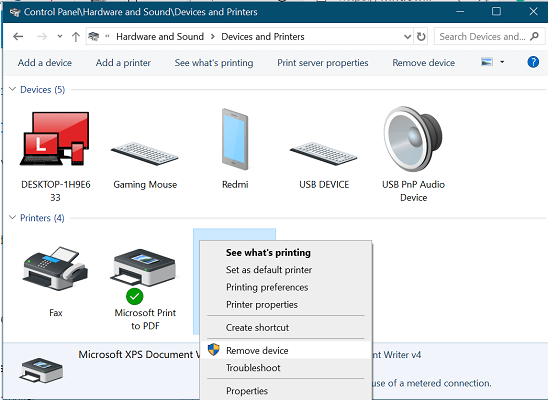The image size is (548, 400).
Task: Go forward with the Forward arrow
Action: (42, 36)
